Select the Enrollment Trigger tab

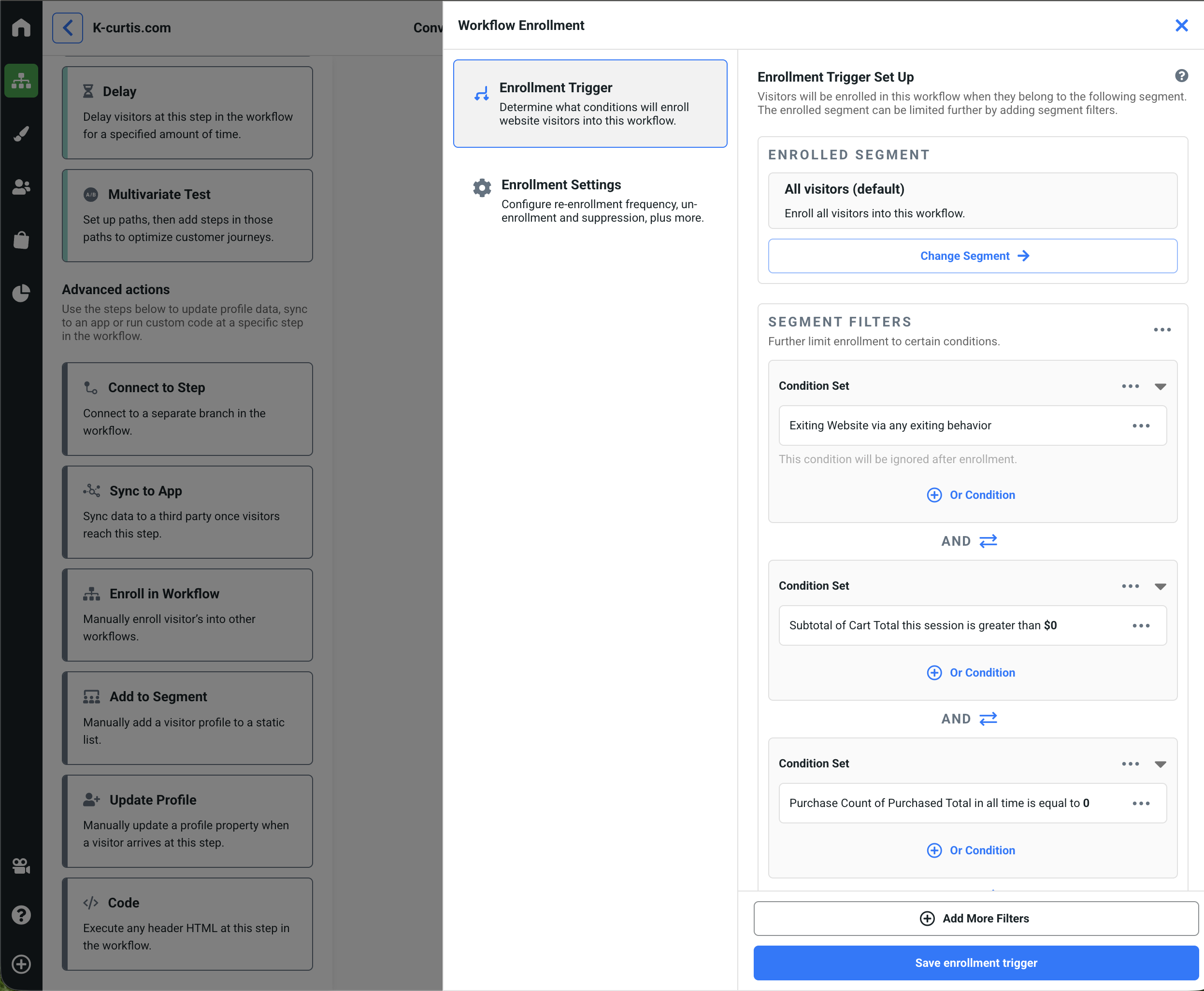589,103
